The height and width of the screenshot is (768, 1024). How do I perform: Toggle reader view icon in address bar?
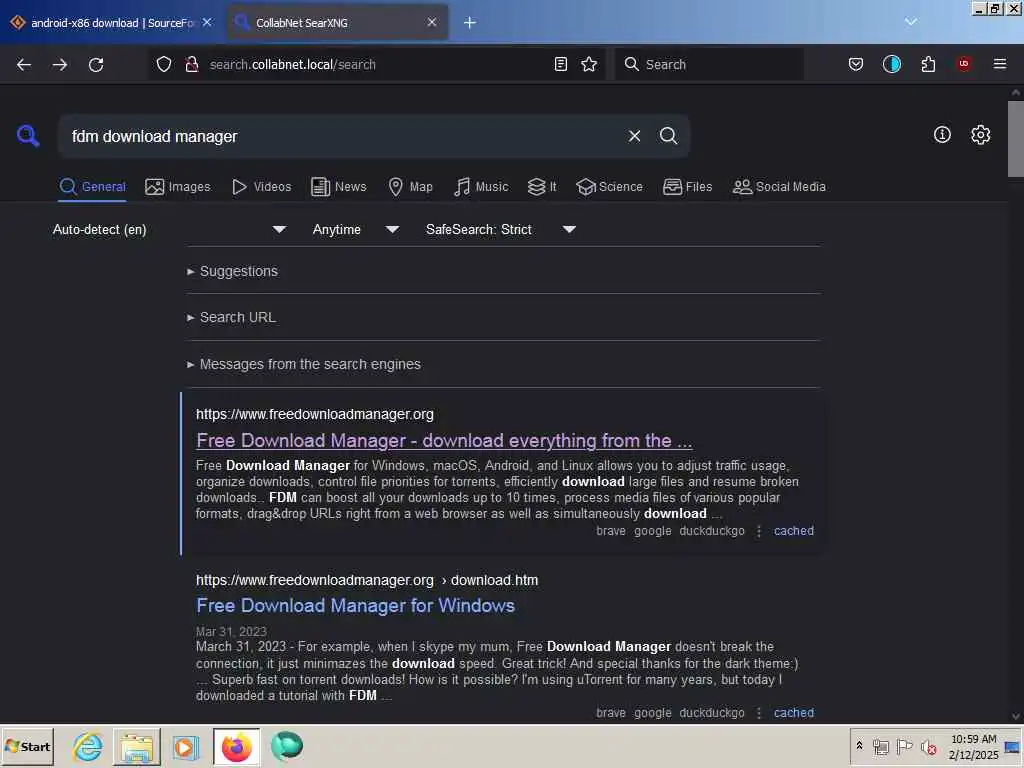coord(560,64)
